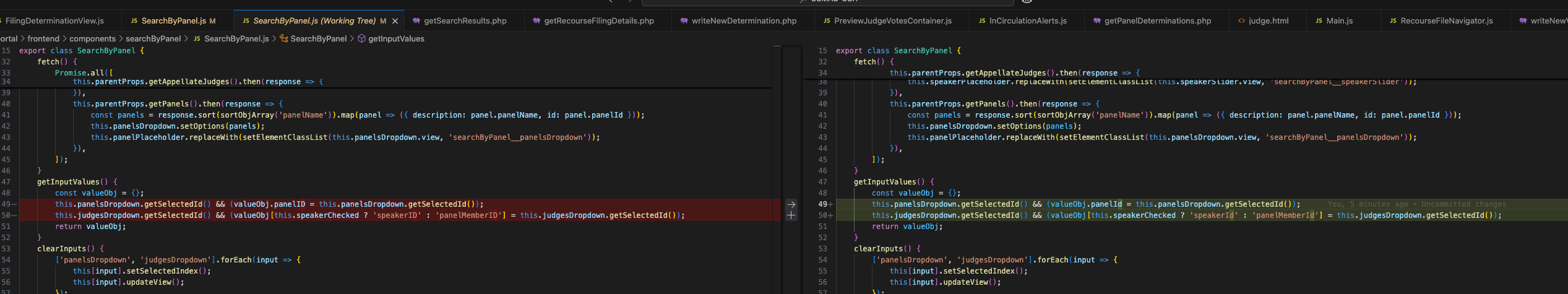Click line number 49 in the right diff pane
The width and height of the screenshot is (1568, 294).
tap(822, 204)
